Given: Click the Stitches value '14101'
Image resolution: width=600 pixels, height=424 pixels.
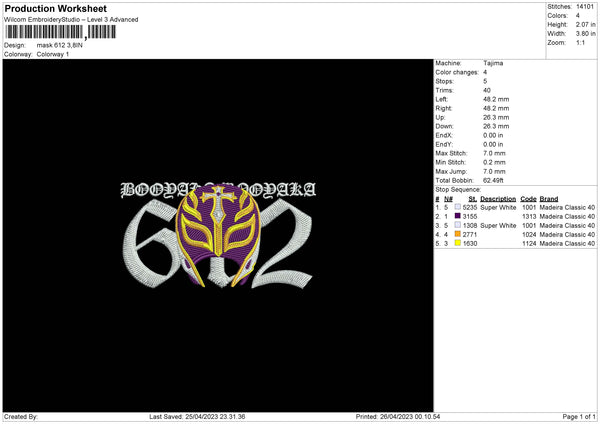Looking at the screenshot, I should click(x=585, y=7).
